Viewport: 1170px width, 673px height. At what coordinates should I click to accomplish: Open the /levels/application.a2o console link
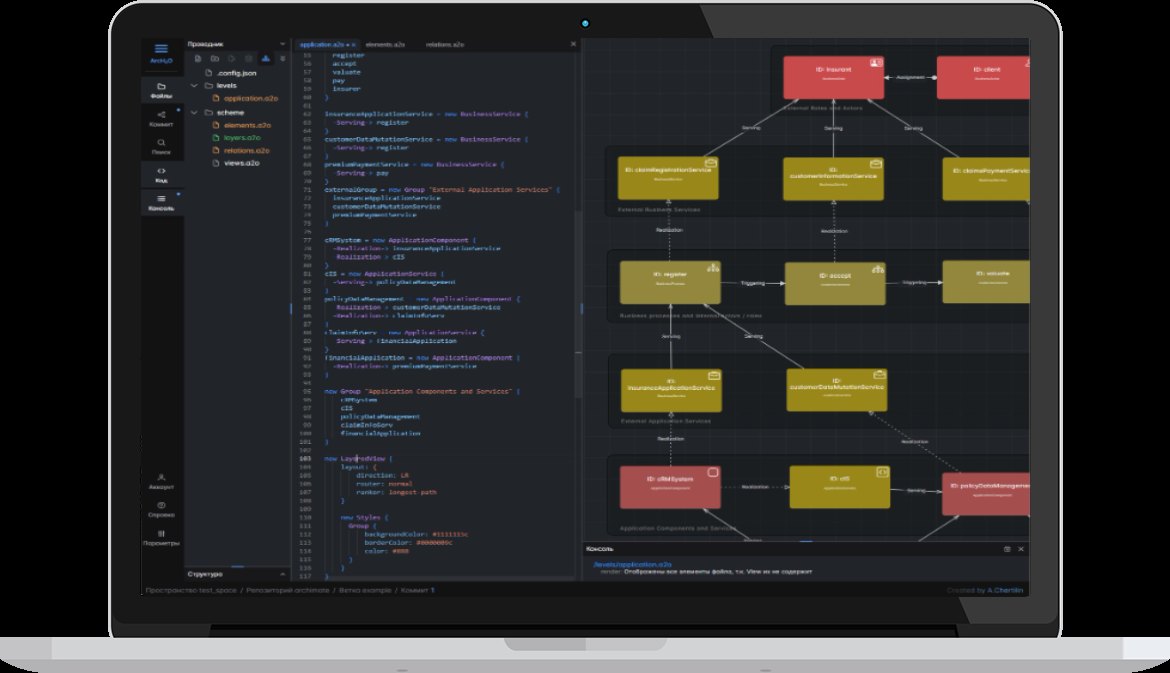pos(632,565)
